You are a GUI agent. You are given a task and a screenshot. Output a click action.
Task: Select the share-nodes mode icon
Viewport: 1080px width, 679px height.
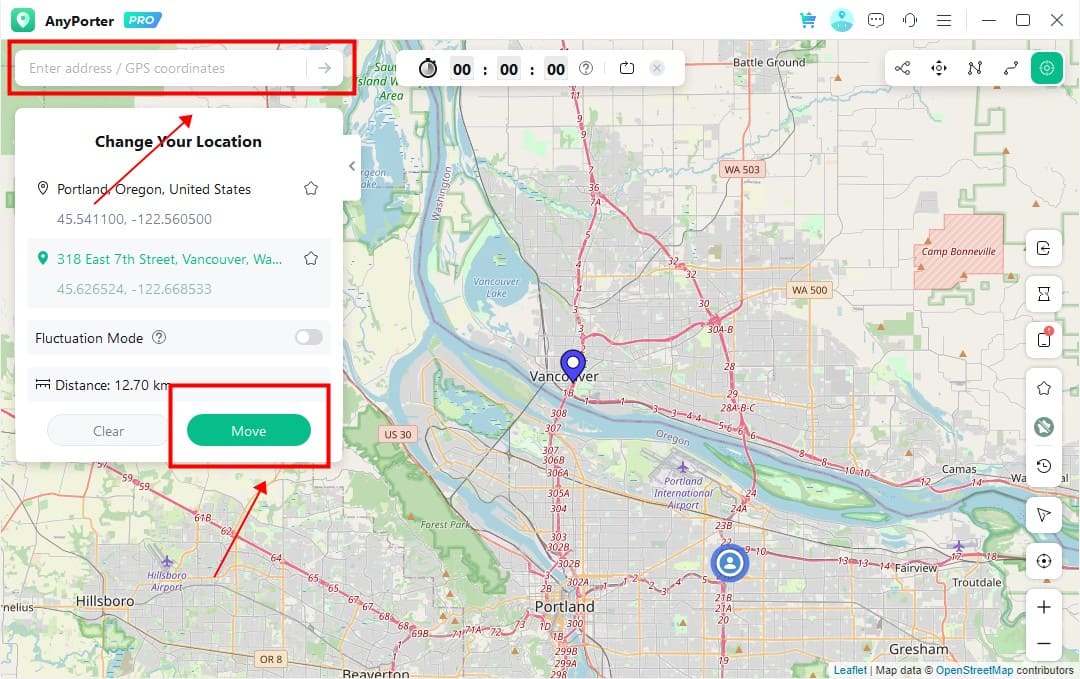(902, 68)
